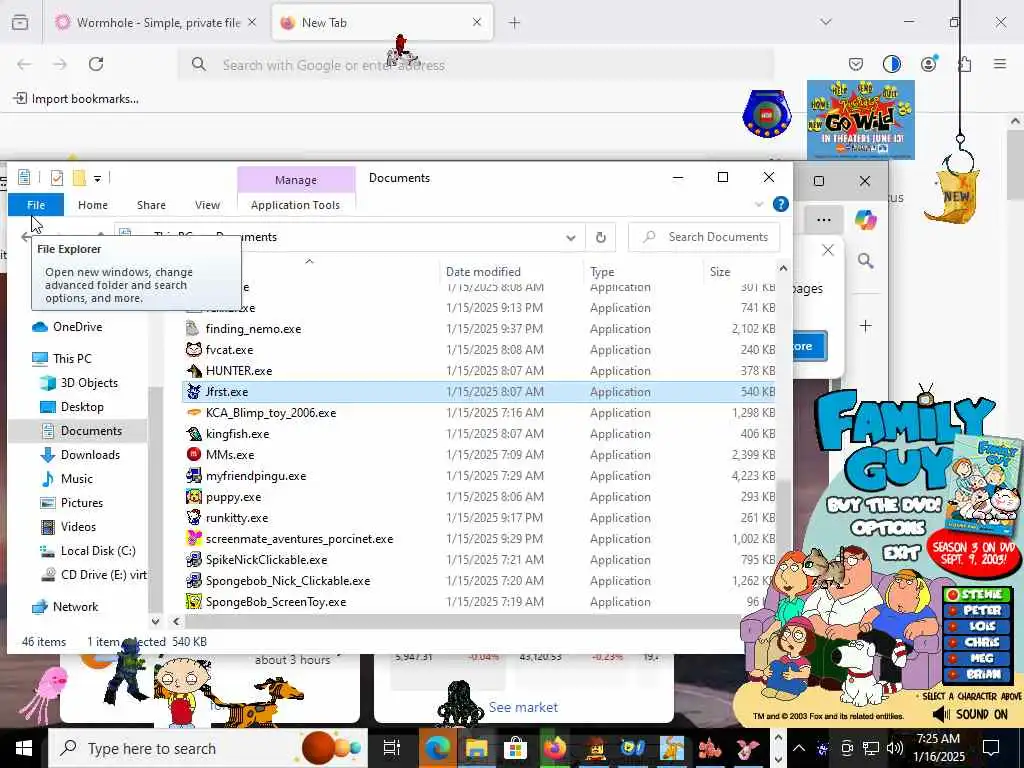Refresh the Documents folder

601,237
